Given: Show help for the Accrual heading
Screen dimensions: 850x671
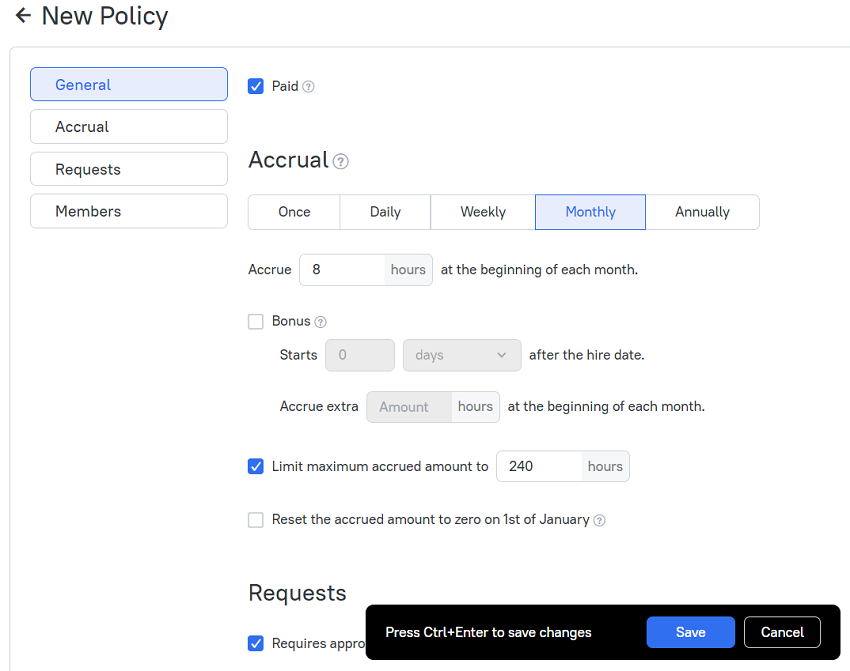Looking at the screenshot, I should click(340, 162).
